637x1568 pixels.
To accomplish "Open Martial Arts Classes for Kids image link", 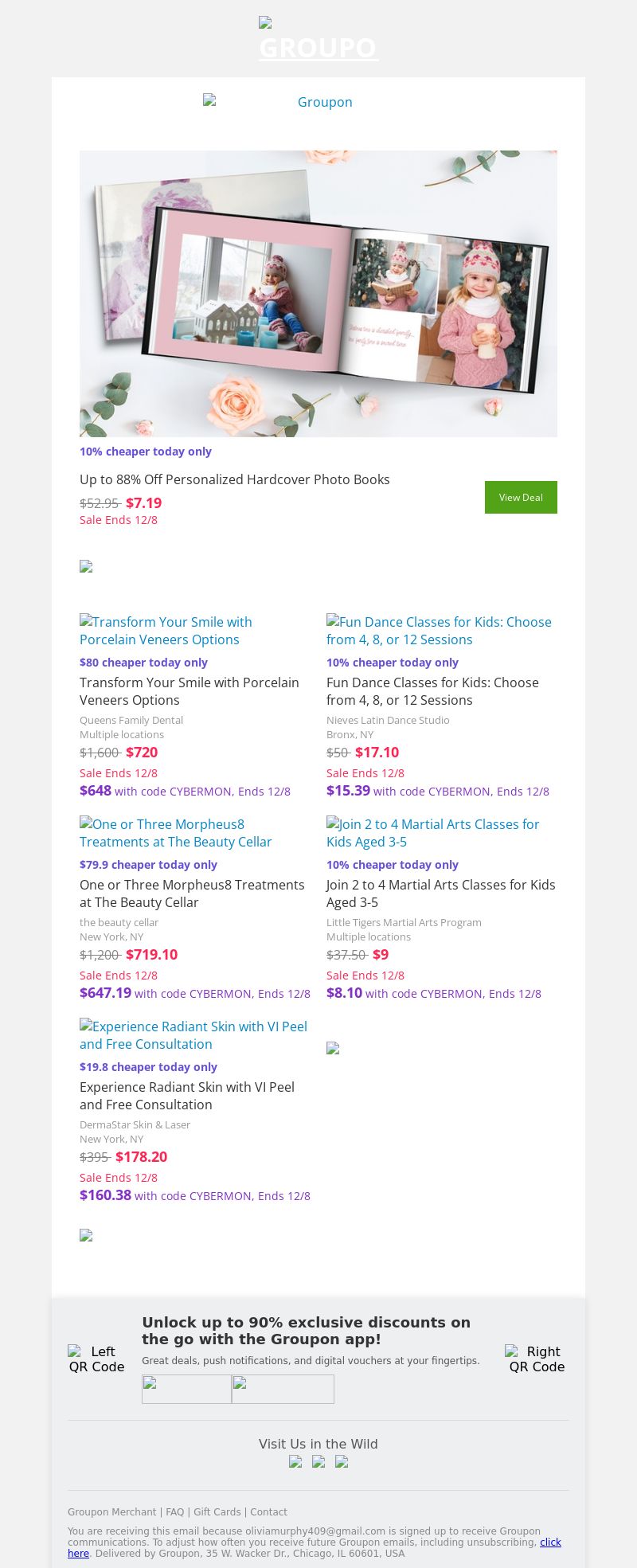I will coord(432,833).
